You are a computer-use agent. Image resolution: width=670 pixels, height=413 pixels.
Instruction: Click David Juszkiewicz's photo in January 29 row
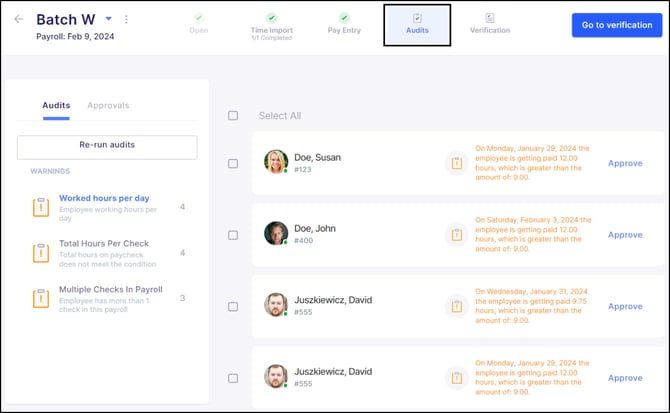(x=276, y=376)
